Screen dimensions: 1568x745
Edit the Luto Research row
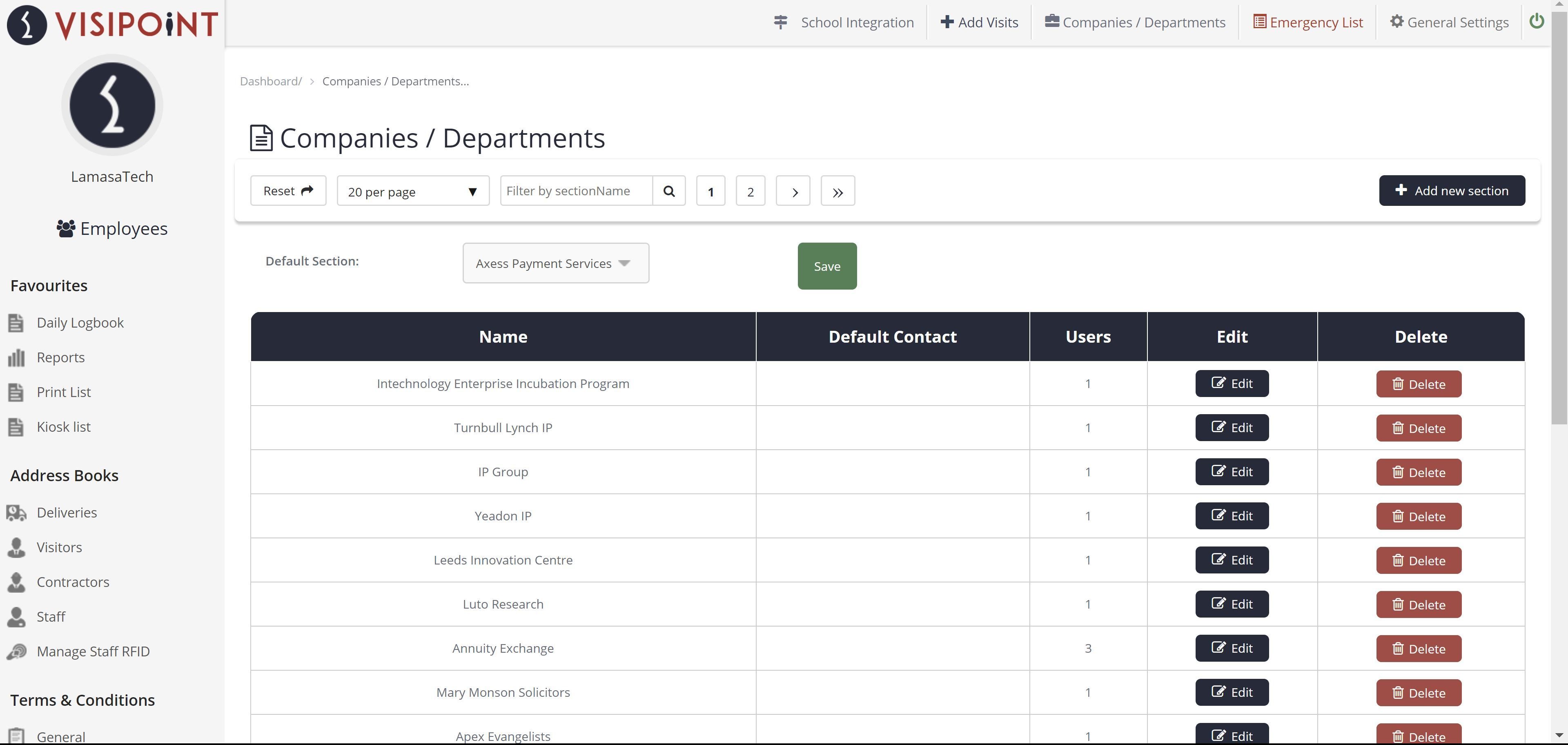[x=1232, y=604]
